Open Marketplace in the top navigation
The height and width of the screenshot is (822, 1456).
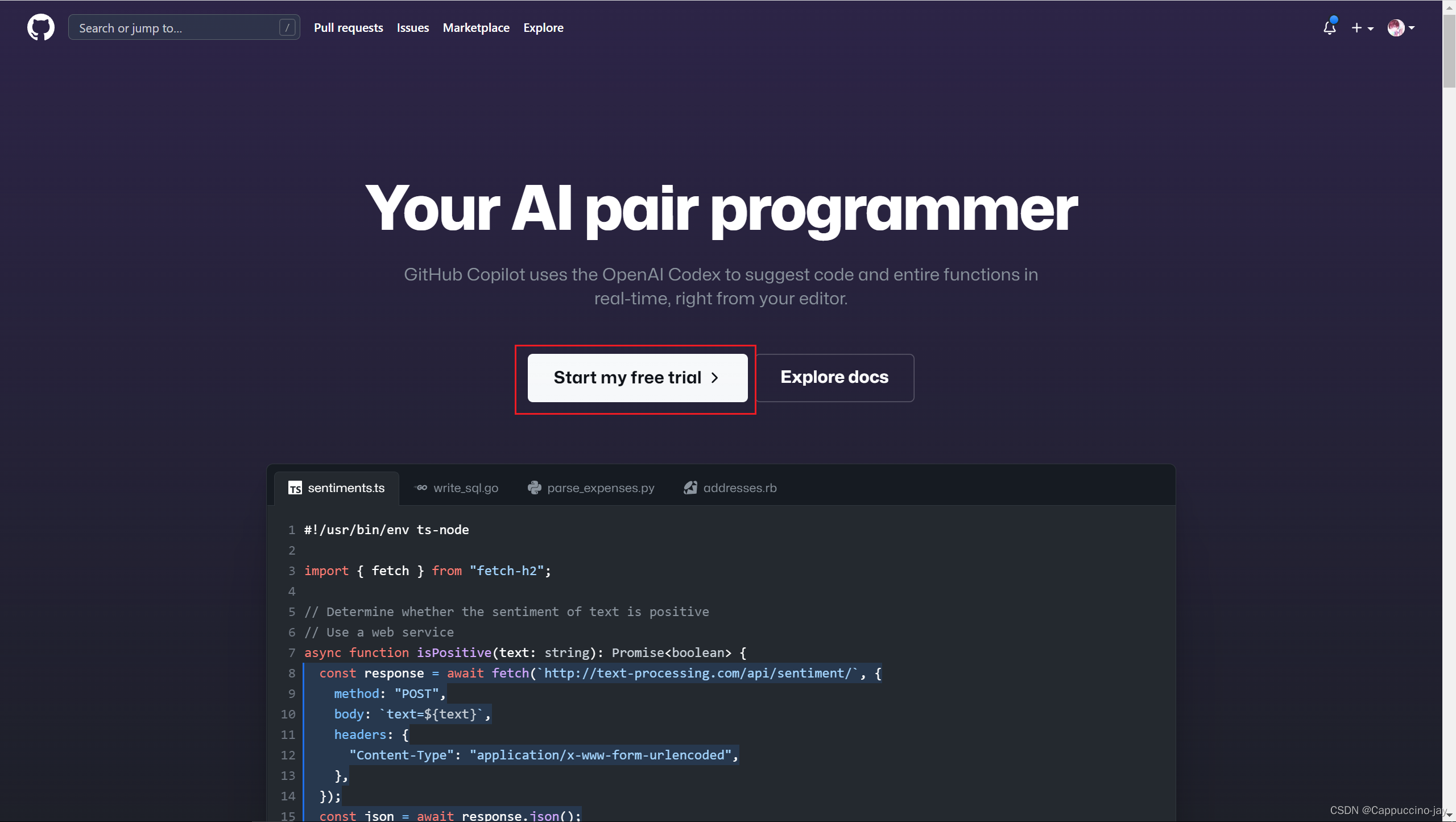pos(476,27)
